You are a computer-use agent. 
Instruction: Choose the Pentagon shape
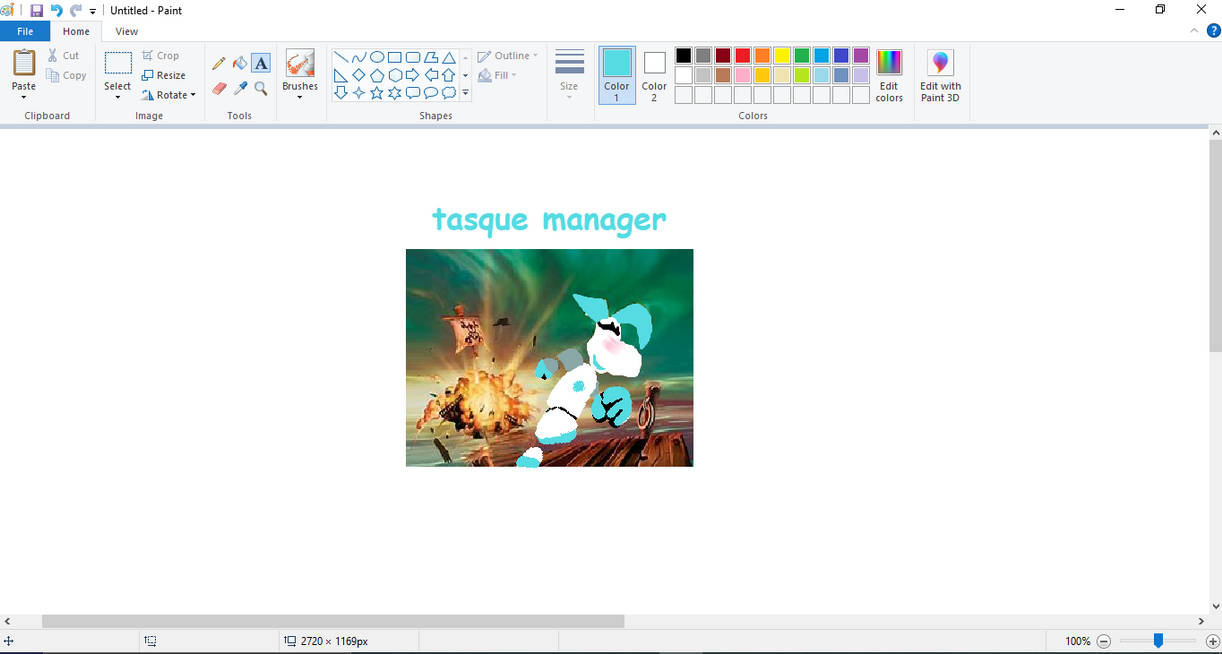tap(377, 75)
